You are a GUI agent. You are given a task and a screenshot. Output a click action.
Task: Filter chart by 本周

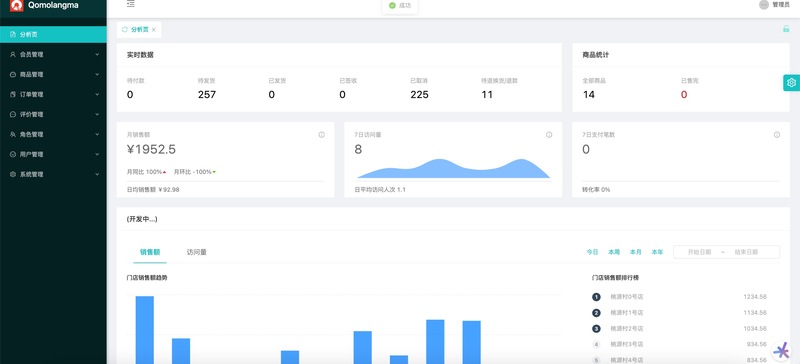614,252
